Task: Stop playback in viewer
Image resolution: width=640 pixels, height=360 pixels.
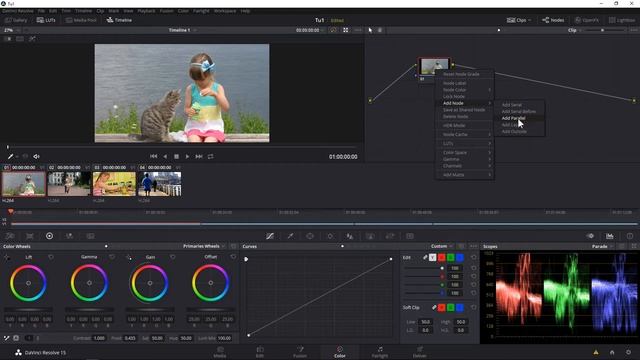Action: pyautogui.click(x=176, y=156)
